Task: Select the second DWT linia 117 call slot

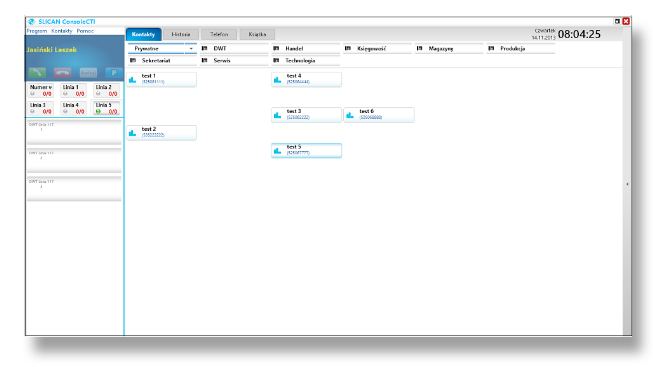Action: pos(74,160)
